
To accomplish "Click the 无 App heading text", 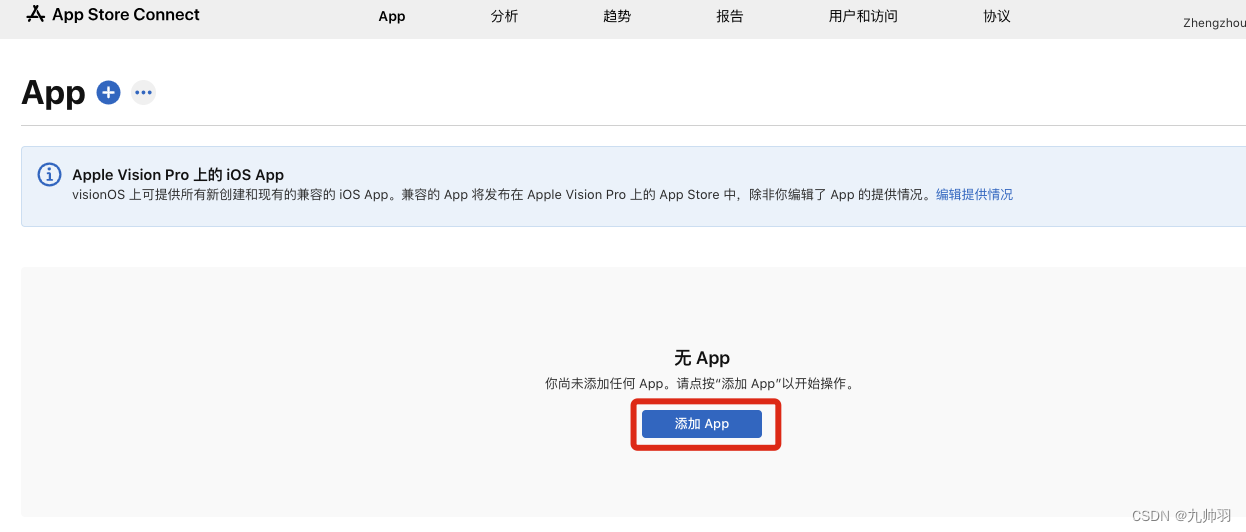I will tap(702, 358).
